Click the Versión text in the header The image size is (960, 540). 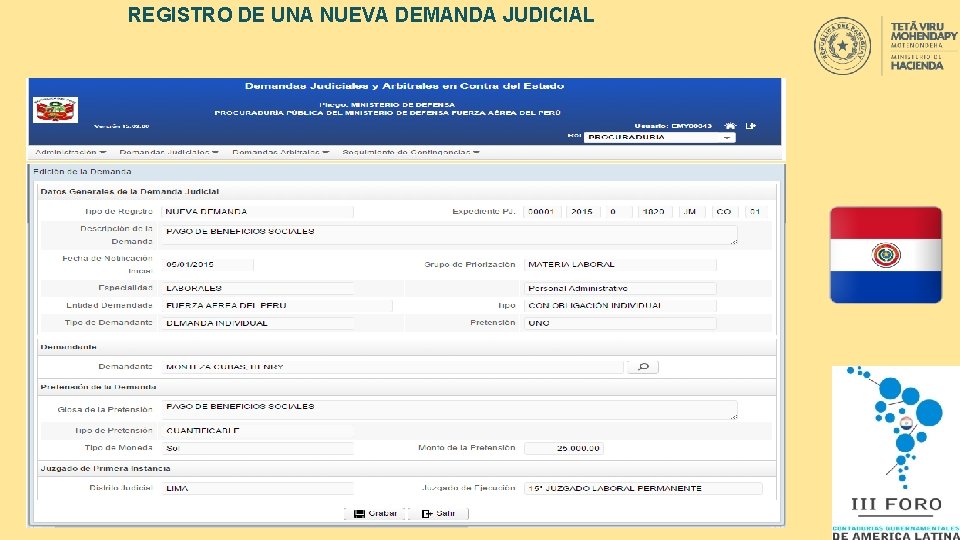click(x=122, y=126)
